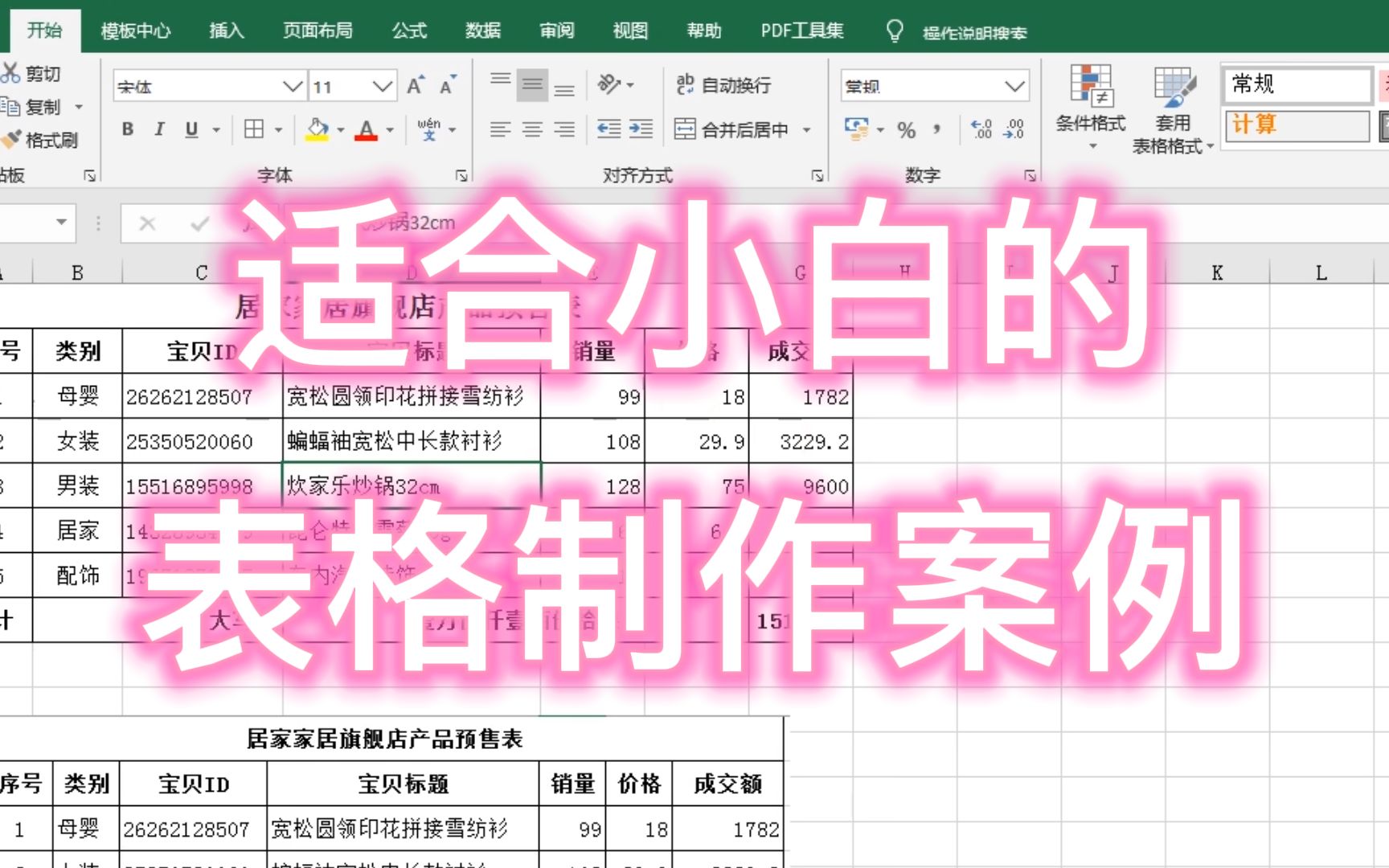Toggle Italic formatting
This screenshot has width=1389, height=868.
pos(159,129)
